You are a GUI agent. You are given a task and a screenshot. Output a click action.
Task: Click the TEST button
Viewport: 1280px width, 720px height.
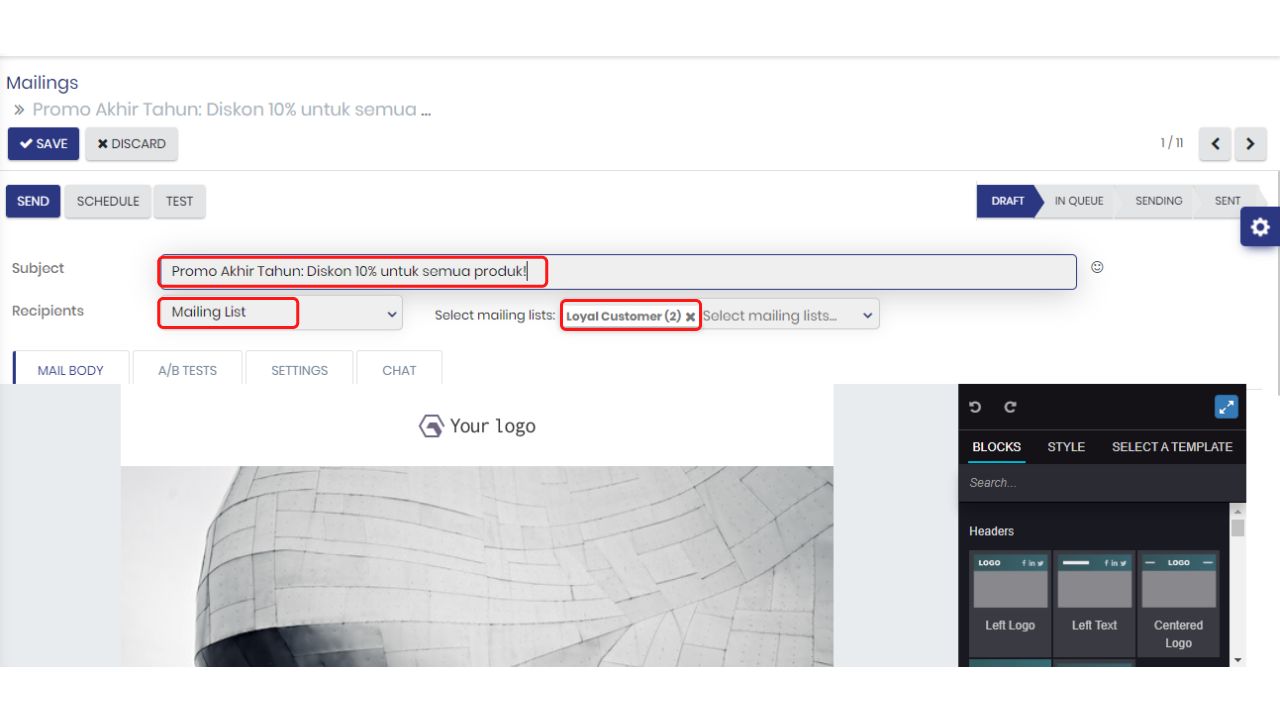click(x=180, y=201)
